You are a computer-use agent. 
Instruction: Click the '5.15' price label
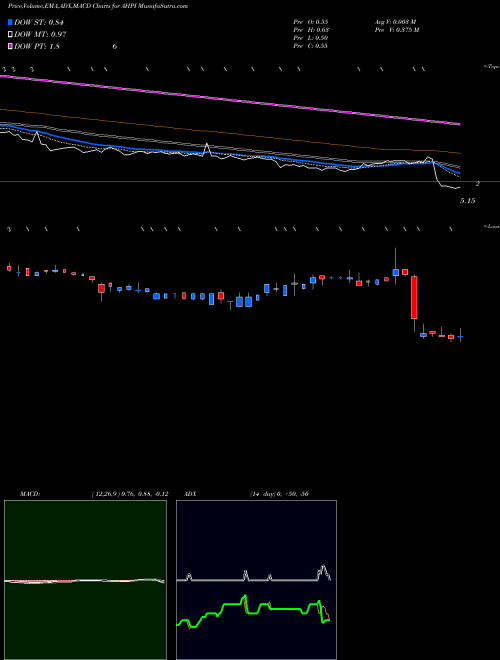pyautogui.click(x=468, y=201)
